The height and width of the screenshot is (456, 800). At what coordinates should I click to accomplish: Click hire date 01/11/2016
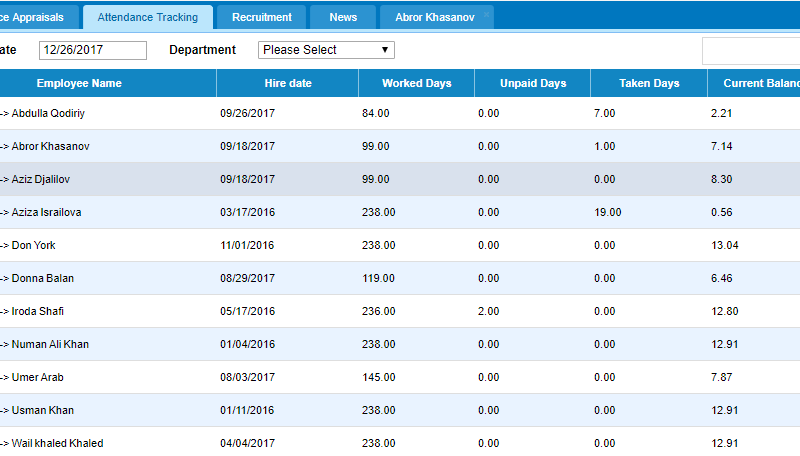pos(247,410)
